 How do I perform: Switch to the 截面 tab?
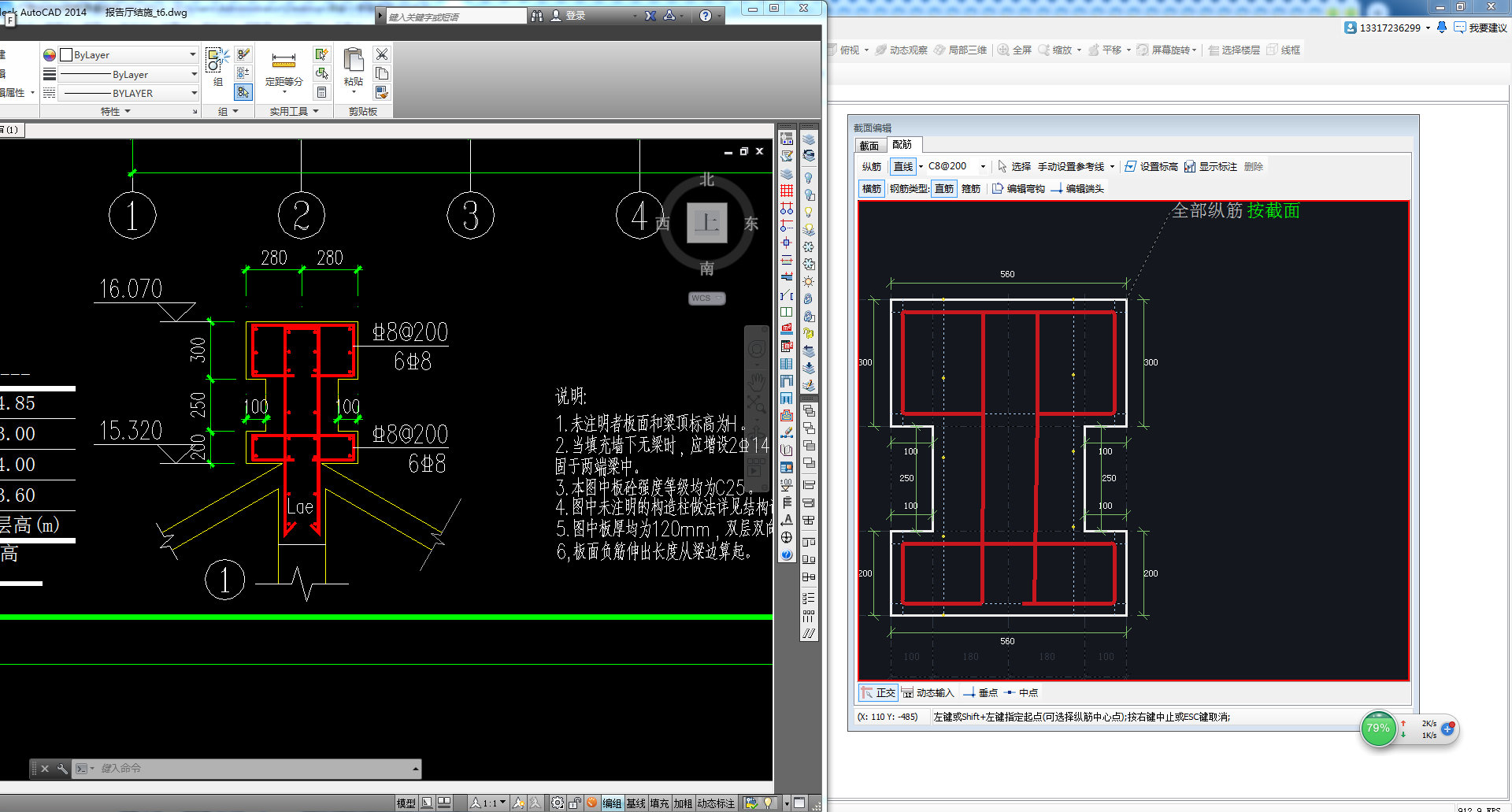click(x=869, y=146)
